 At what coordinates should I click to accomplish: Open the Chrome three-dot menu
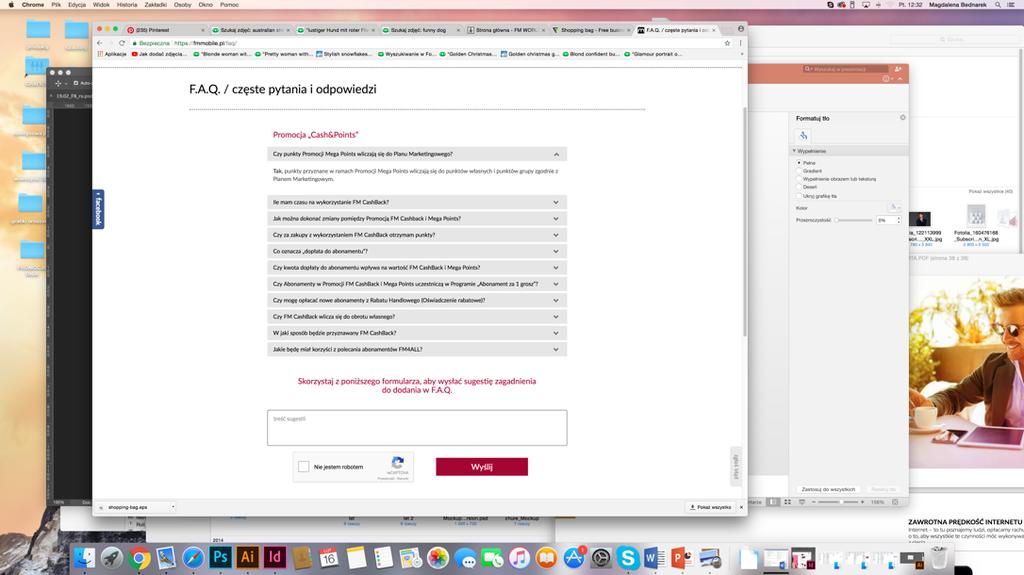(x=741, y=43)
